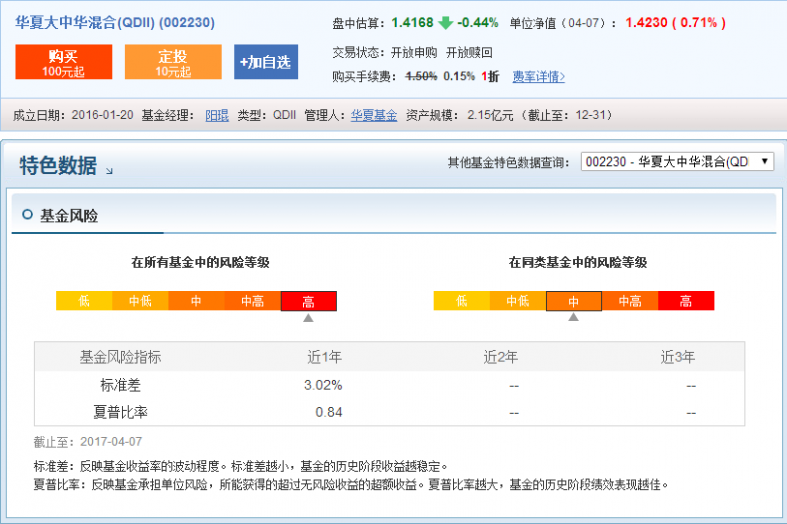
Task: Click the 近3年 column header
Action: click(678, 357)
